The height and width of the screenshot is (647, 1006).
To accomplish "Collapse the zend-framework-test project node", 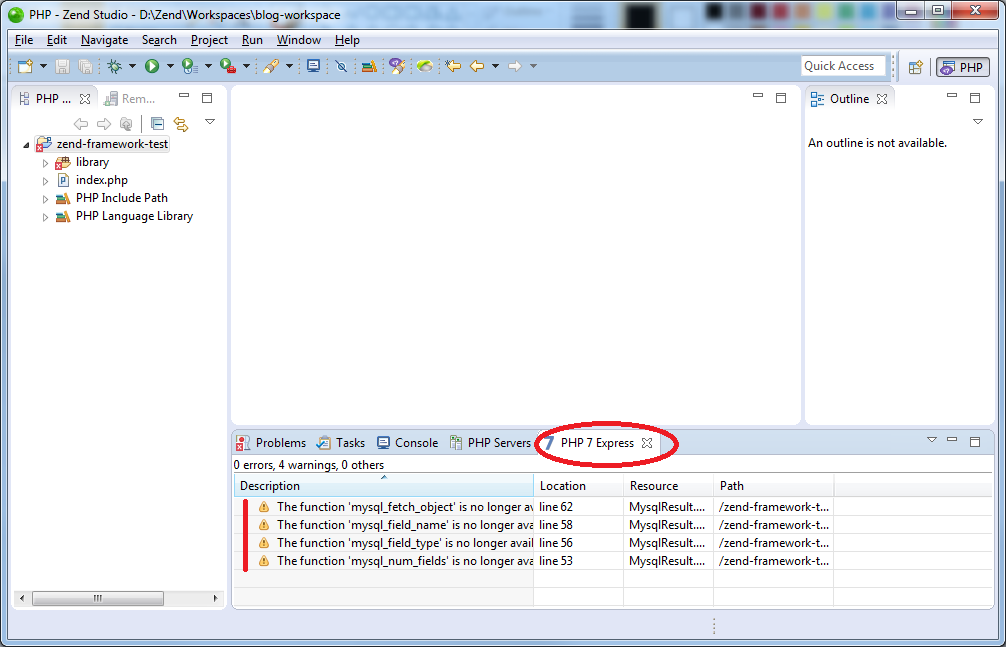I will point(26,145).
